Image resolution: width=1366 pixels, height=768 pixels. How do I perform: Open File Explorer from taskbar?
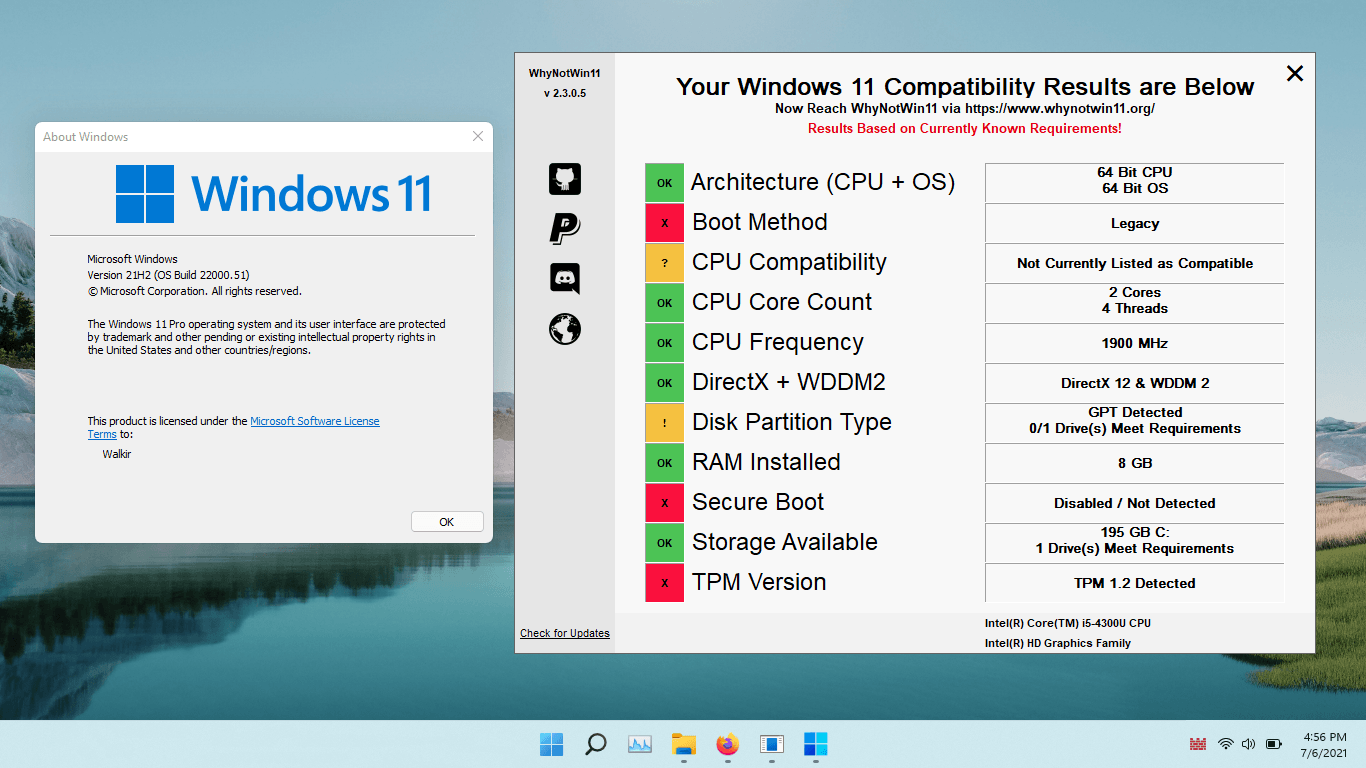tap(683, 744)
